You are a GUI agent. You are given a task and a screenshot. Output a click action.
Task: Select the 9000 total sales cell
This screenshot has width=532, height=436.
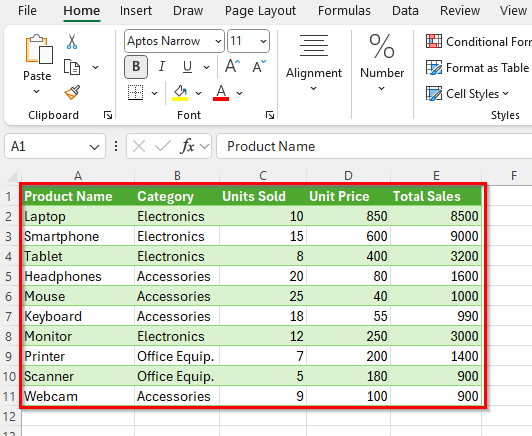click(x=436, y=236)
